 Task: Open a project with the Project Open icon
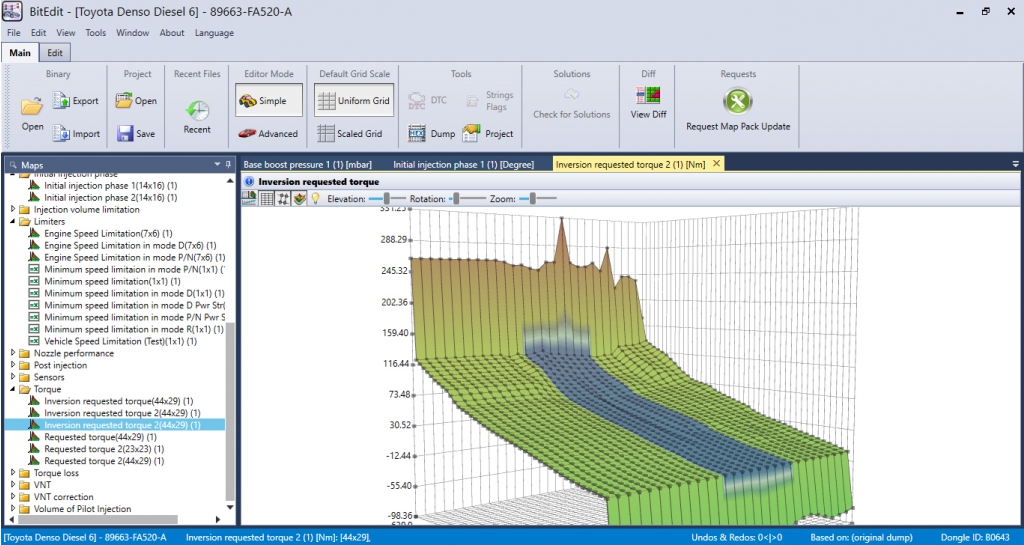click(x=123, y=101)
